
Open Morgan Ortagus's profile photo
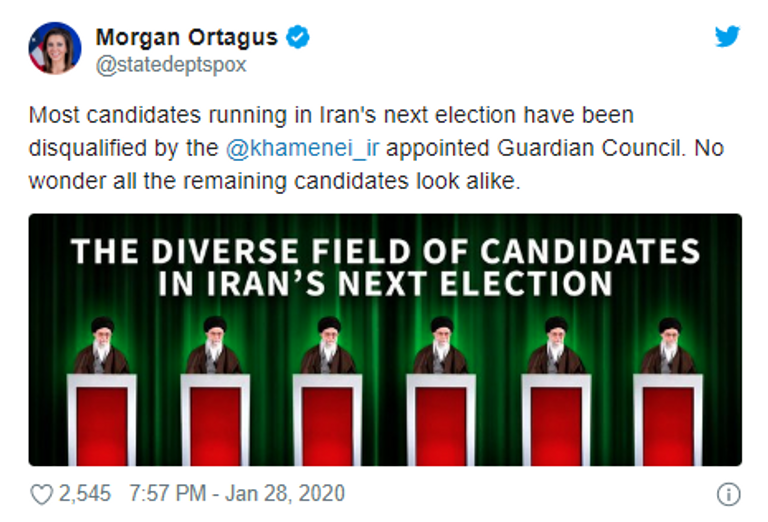tap(56, 48)
